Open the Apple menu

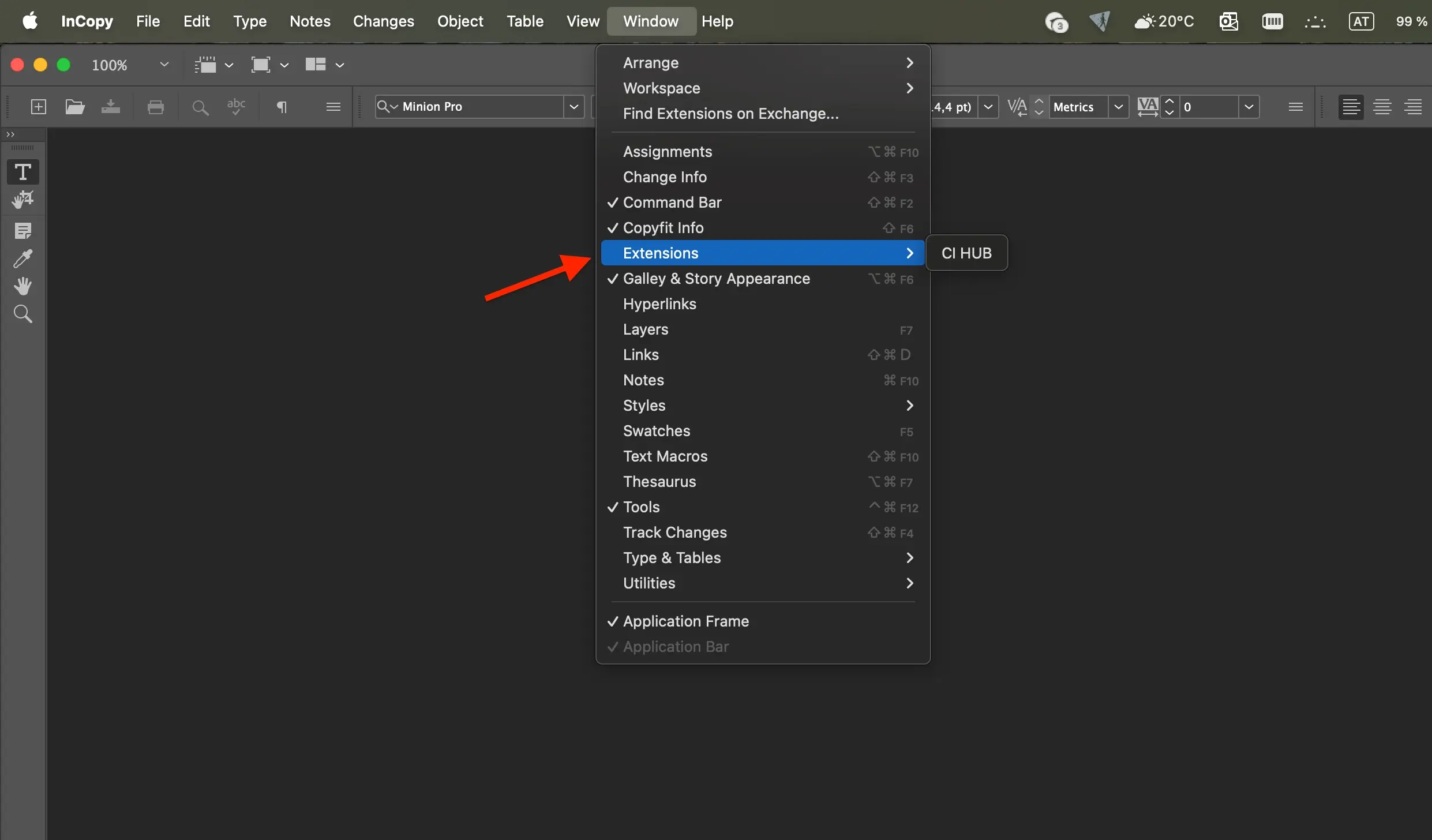[x=30, y=21]
